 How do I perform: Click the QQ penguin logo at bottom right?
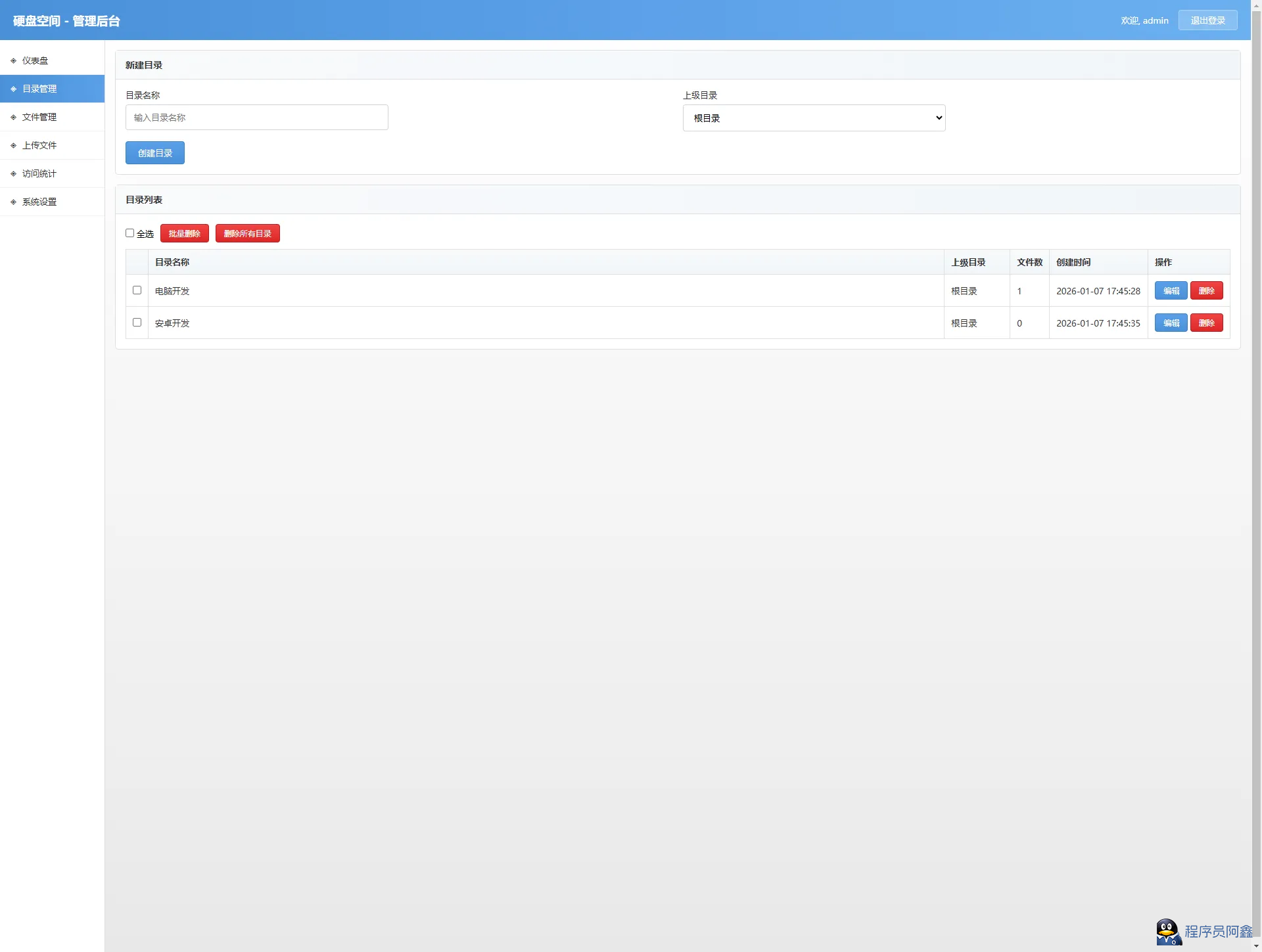[1168, 932]
